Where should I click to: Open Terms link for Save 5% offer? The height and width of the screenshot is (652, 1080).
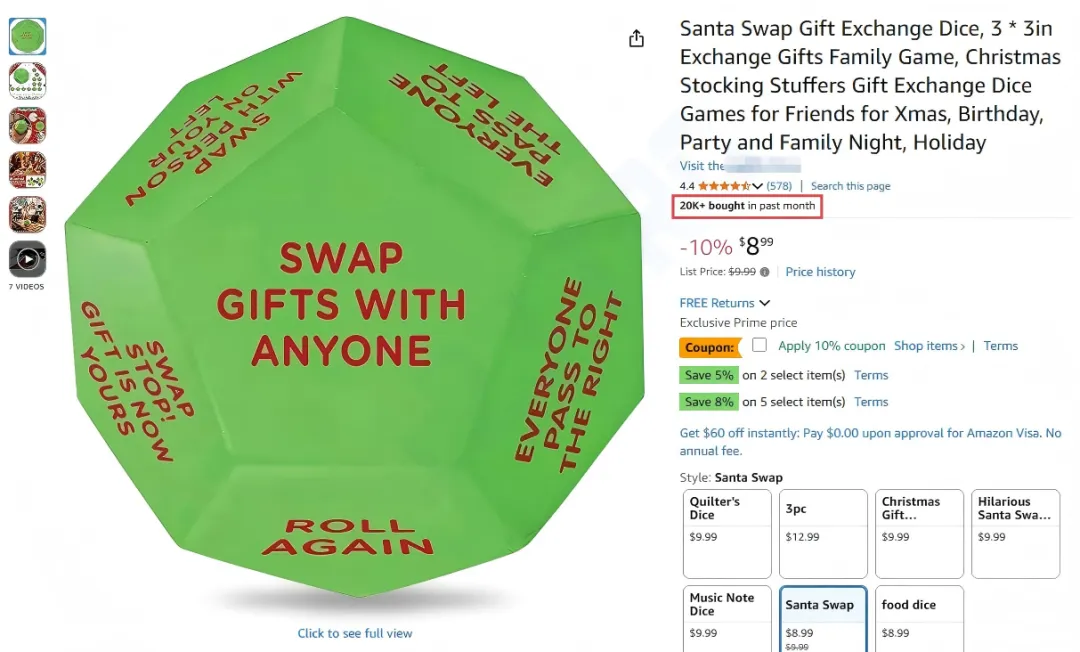pyautogui.click(x=871, y=375)
